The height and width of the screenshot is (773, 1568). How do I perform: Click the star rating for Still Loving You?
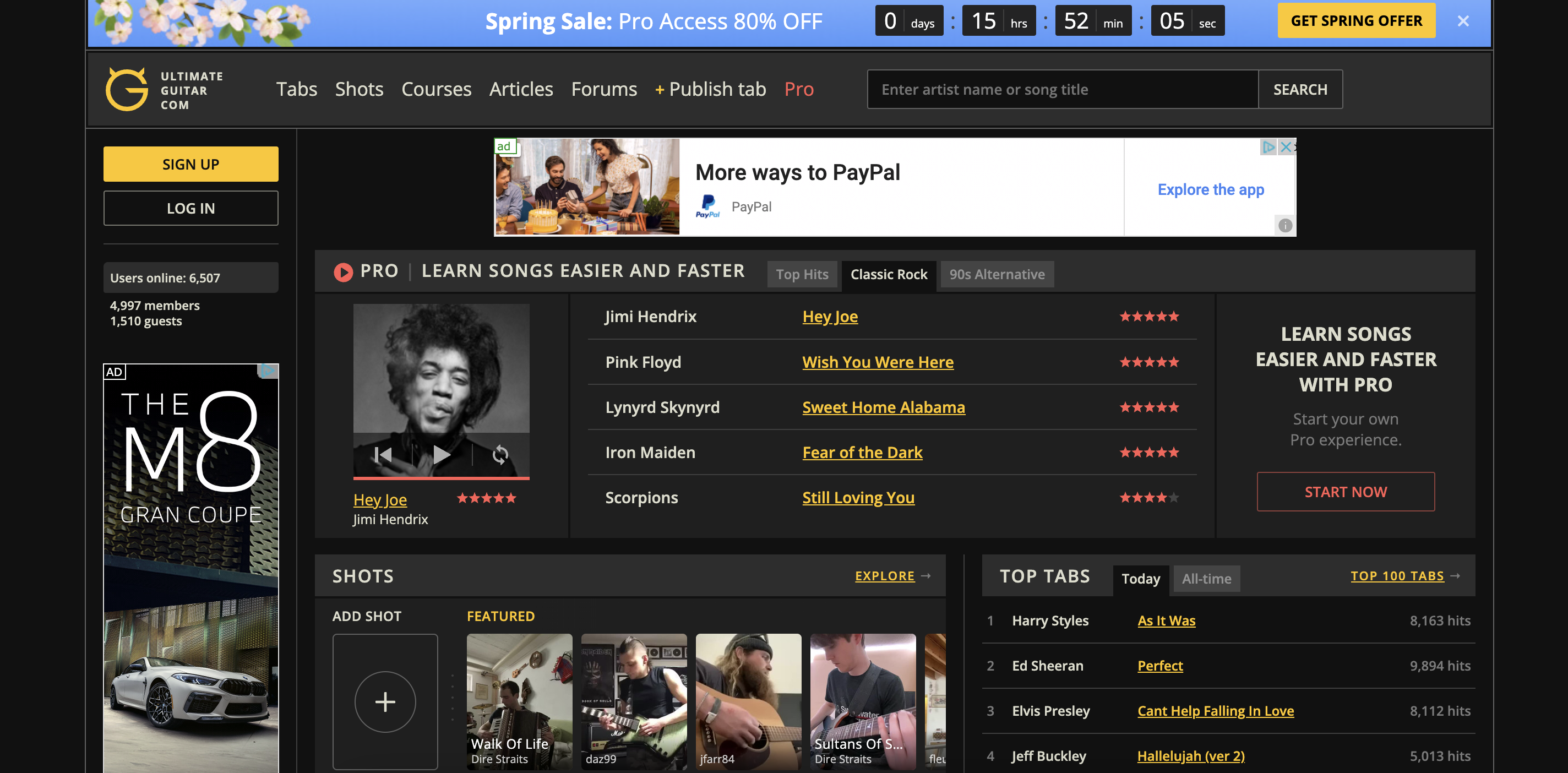coord(1149,498)
